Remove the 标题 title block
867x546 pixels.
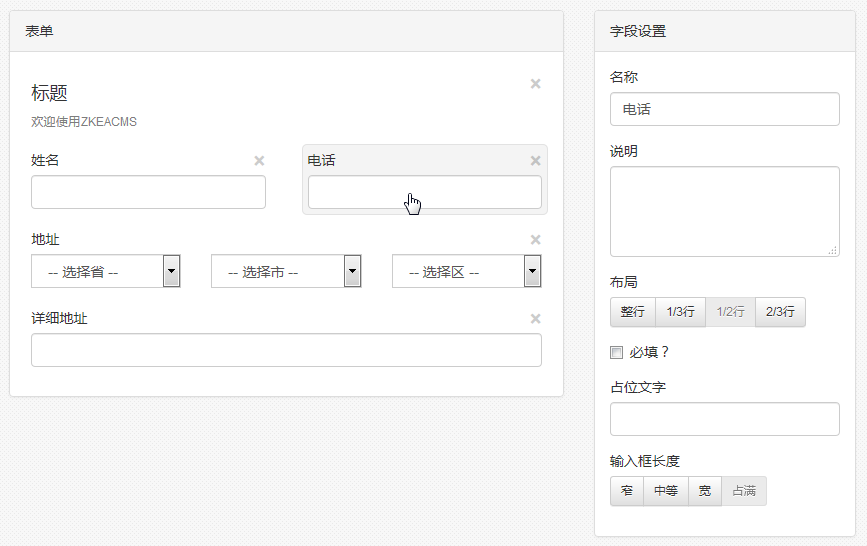(x=535, y=84)
